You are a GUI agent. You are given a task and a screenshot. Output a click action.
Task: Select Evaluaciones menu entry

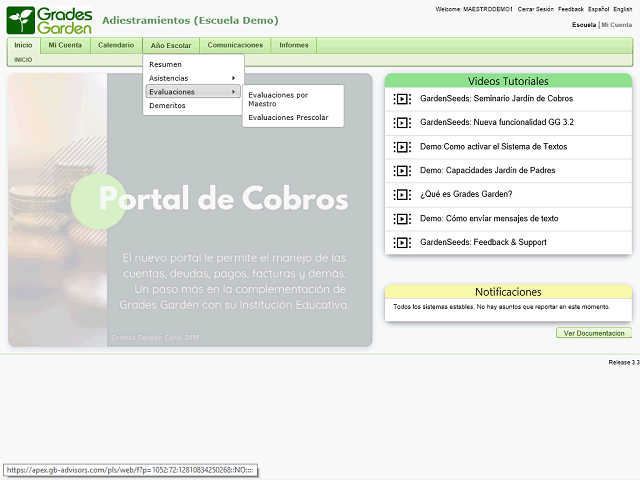193,92
